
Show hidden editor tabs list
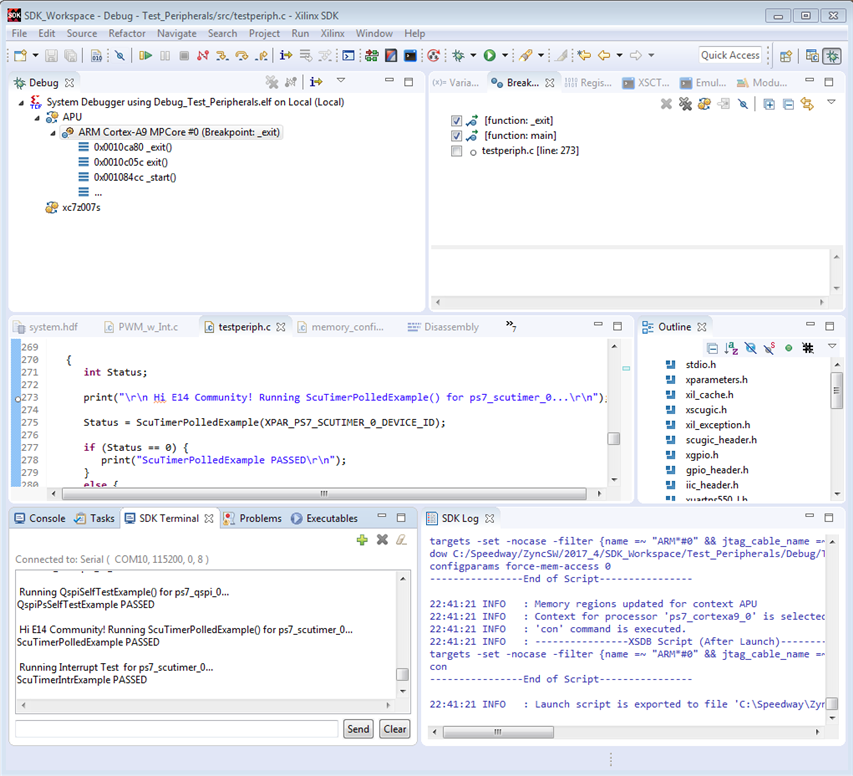pyautogui.click(x=511, y=325)
